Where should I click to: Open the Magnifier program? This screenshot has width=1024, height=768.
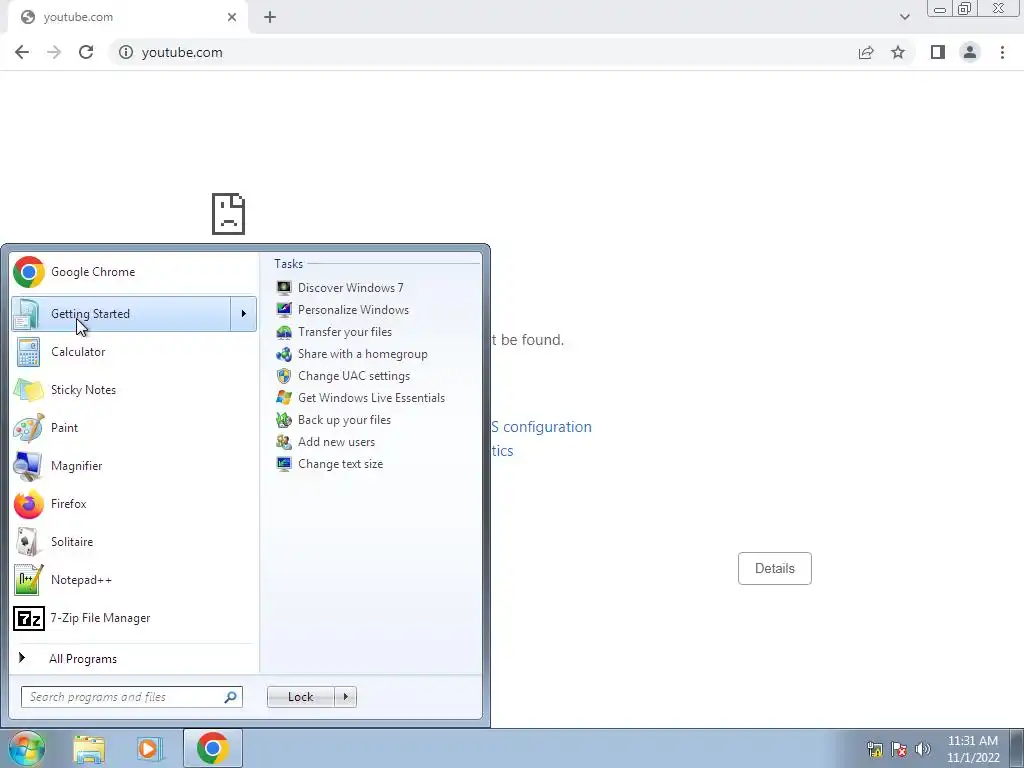(x=134, y=466)
